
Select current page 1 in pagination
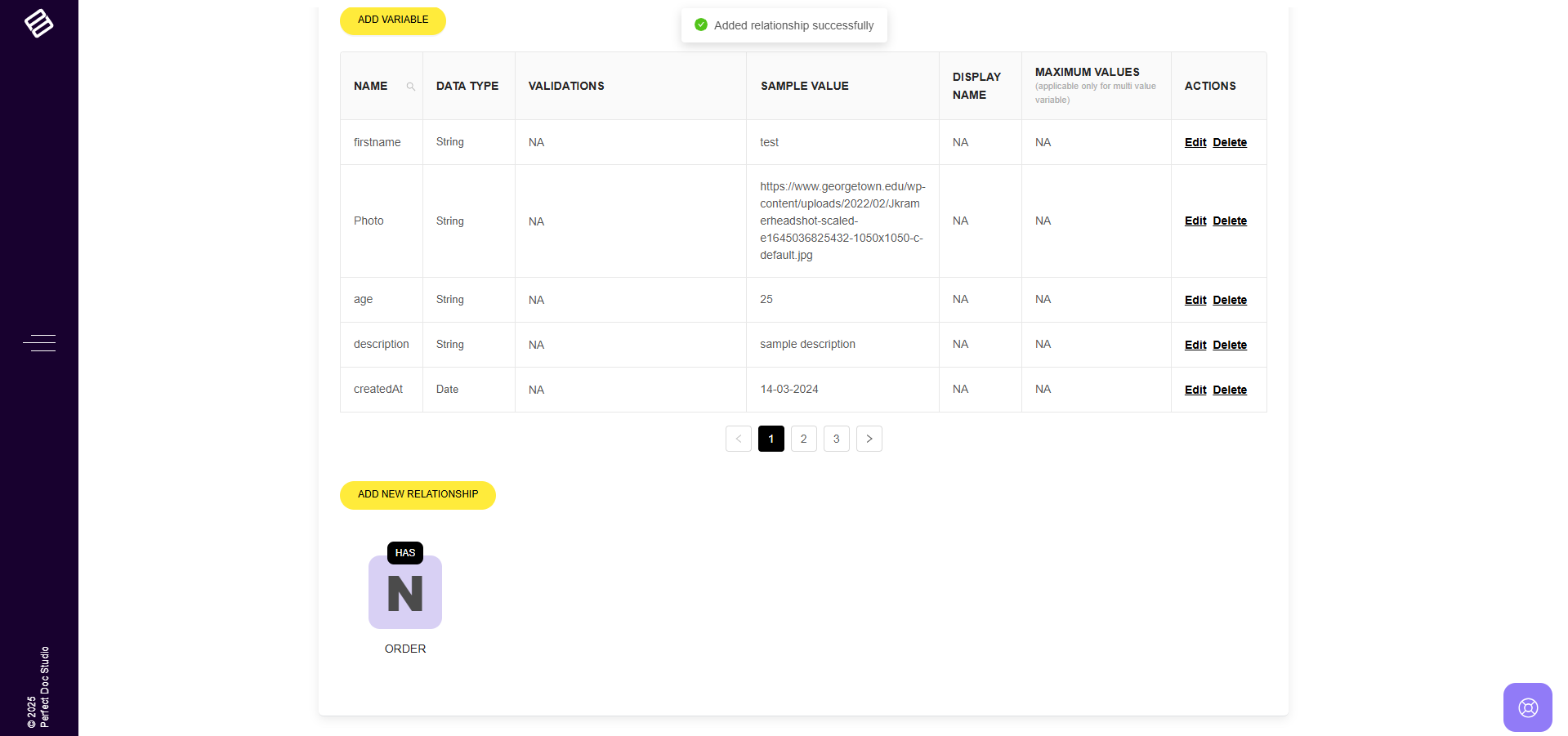click(771, 439)
